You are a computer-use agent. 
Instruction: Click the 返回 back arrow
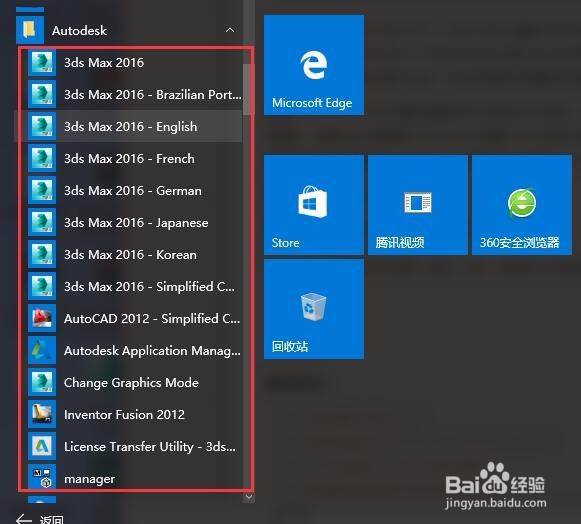tap(24, 519)
